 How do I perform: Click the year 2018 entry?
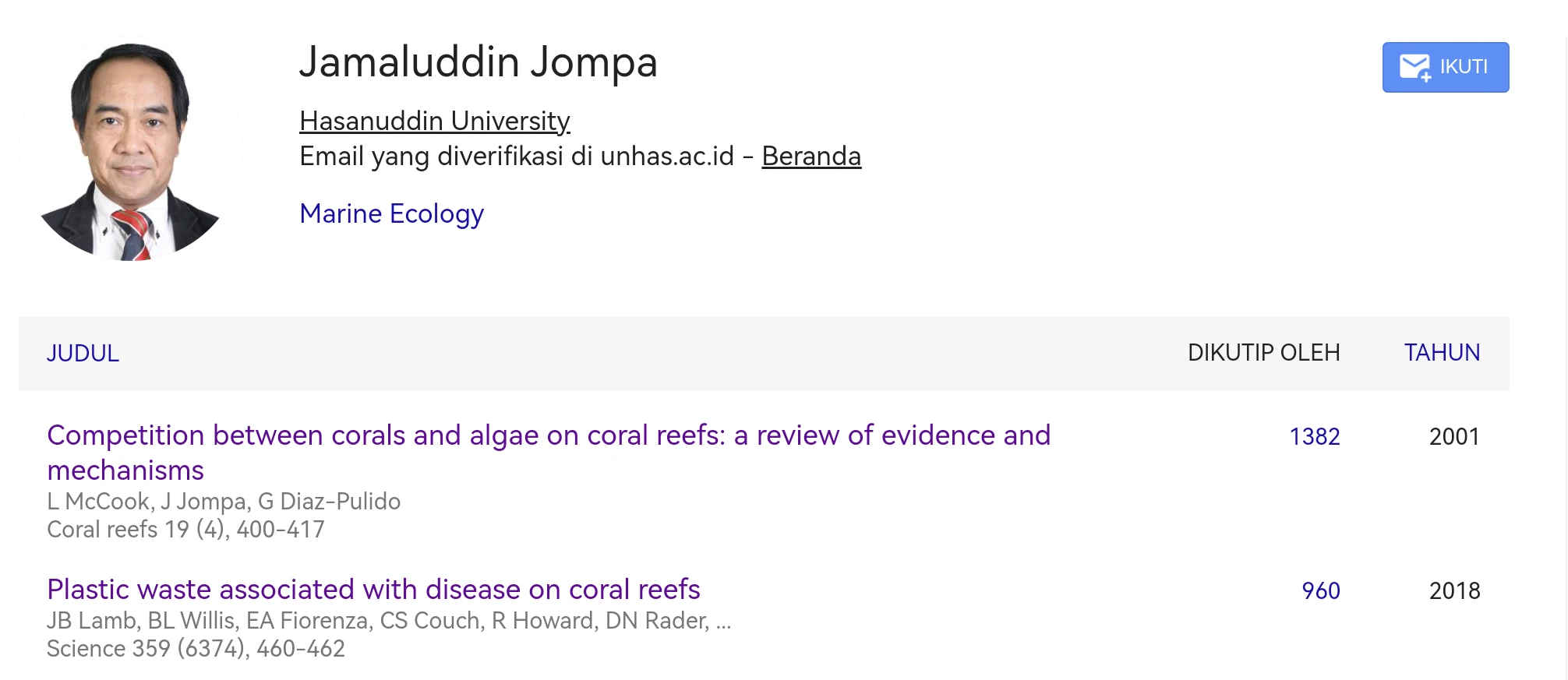(1454, 590)
